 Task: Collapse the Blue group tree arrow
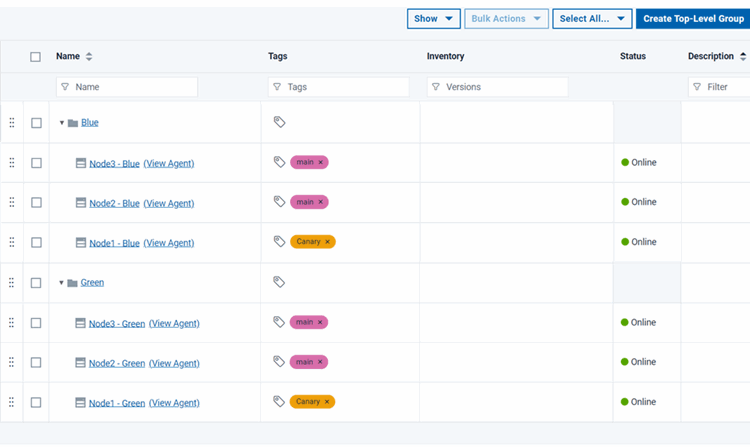coord(61,123)
